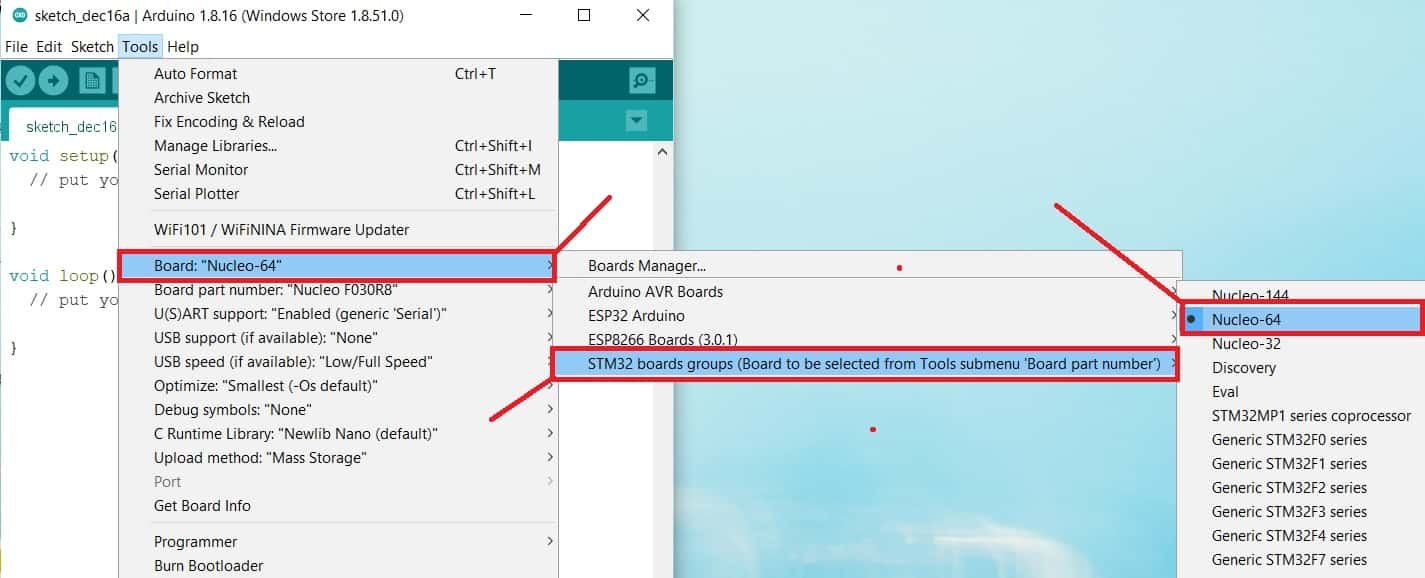The height and width of the screenshot is (578, 1425).
Task: Click the Verify checkmark toolbar icon
Action: coord(21,81)
